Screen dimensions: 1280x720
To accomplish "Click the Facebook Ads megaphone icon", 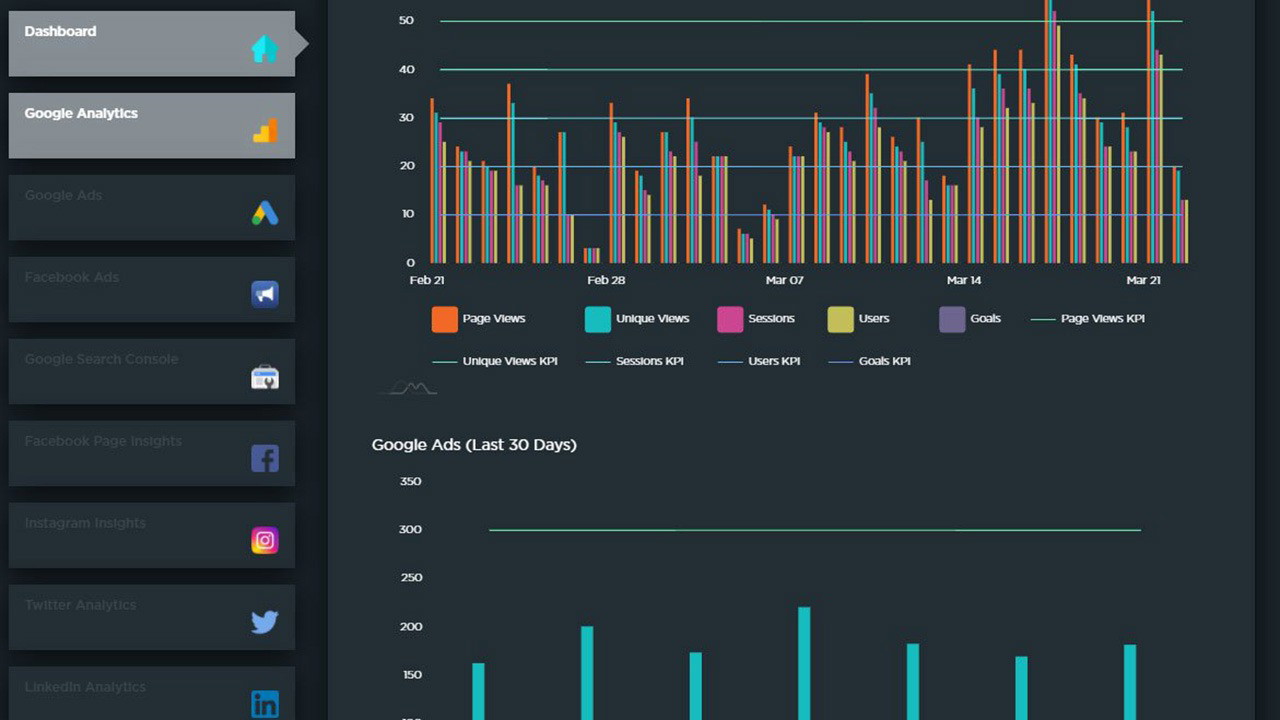I will coord(265,294).
